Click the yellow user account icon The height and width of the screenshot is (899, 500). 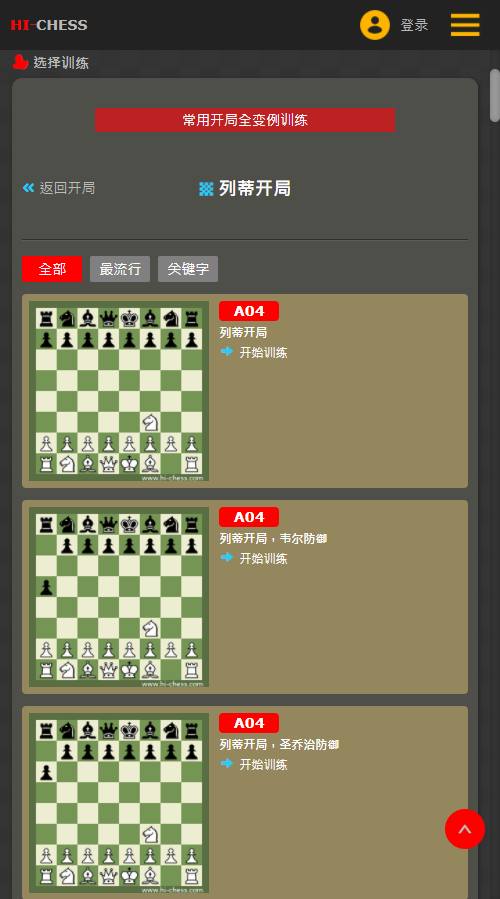click(x=375, y=25)
